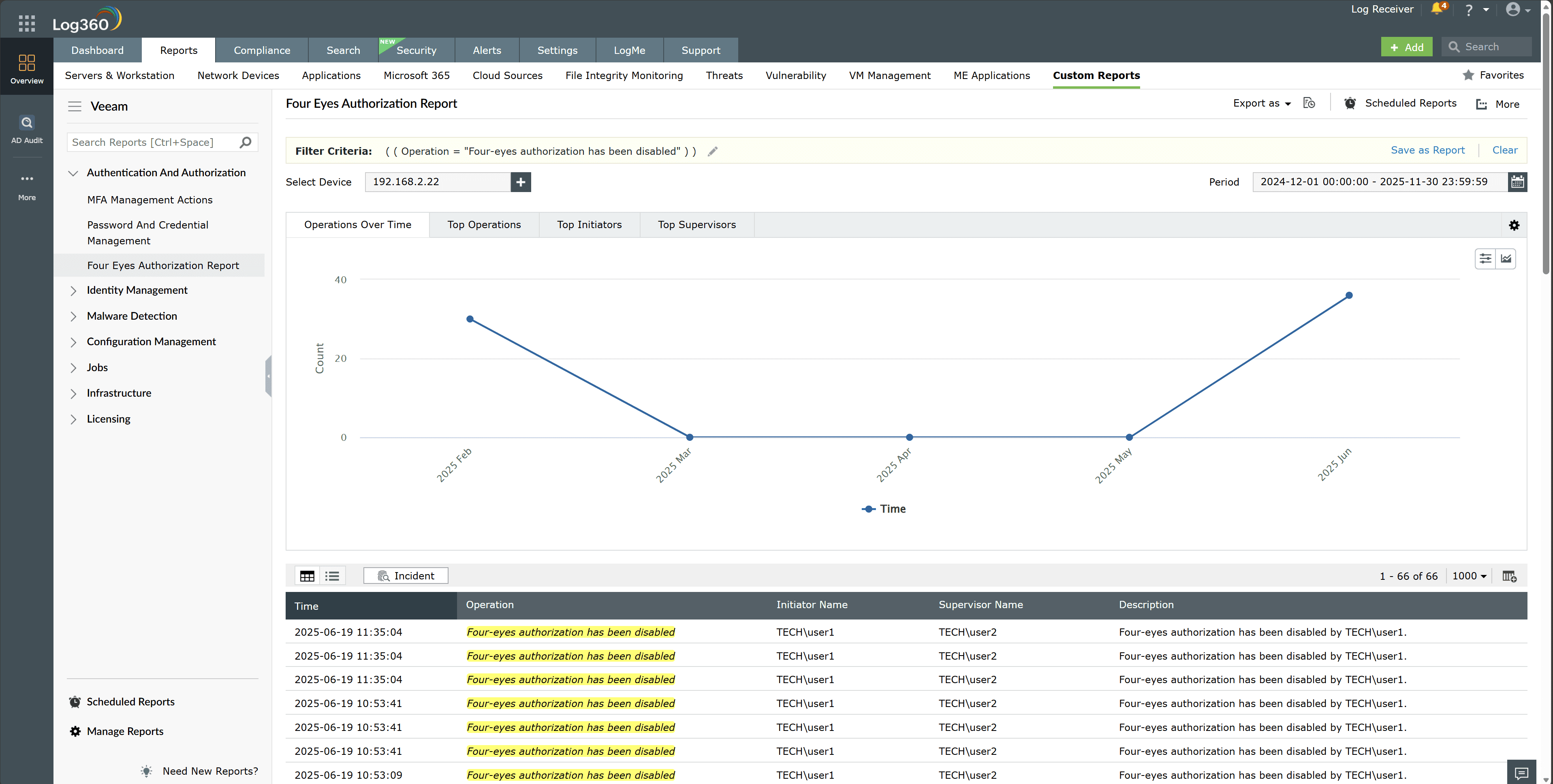Click the chart settings gear icon
Viewport: 1553px width, 784px height.
click(x=1514, y=225)
